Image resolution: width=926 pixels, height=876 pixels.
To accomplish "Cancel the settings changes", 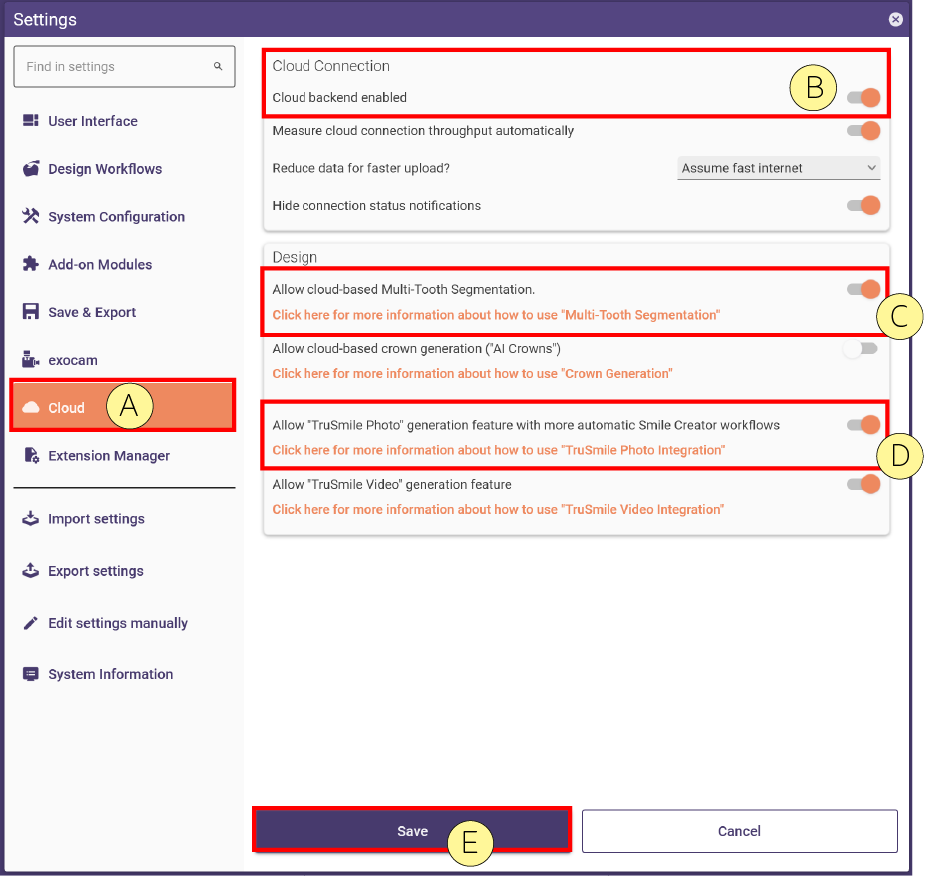I will [739, 831].
